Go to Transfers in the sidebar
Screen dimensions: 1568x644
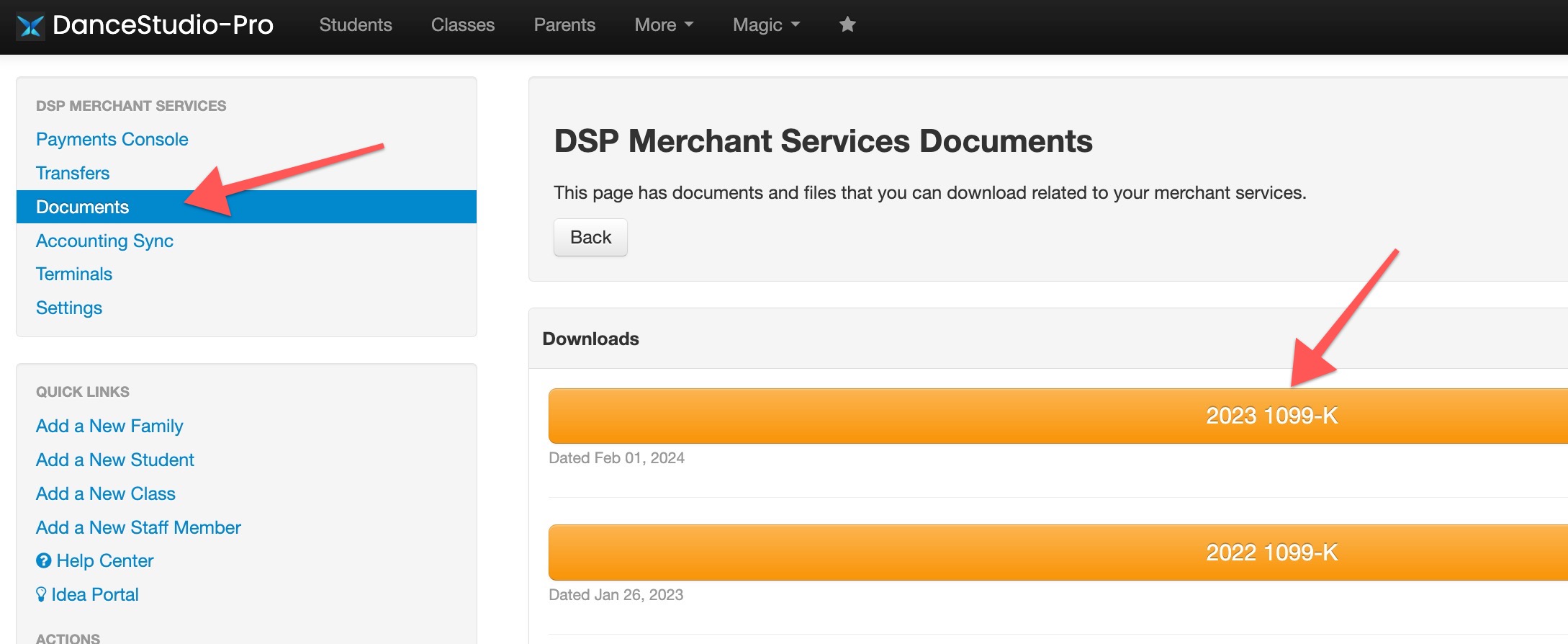(73, 173)
